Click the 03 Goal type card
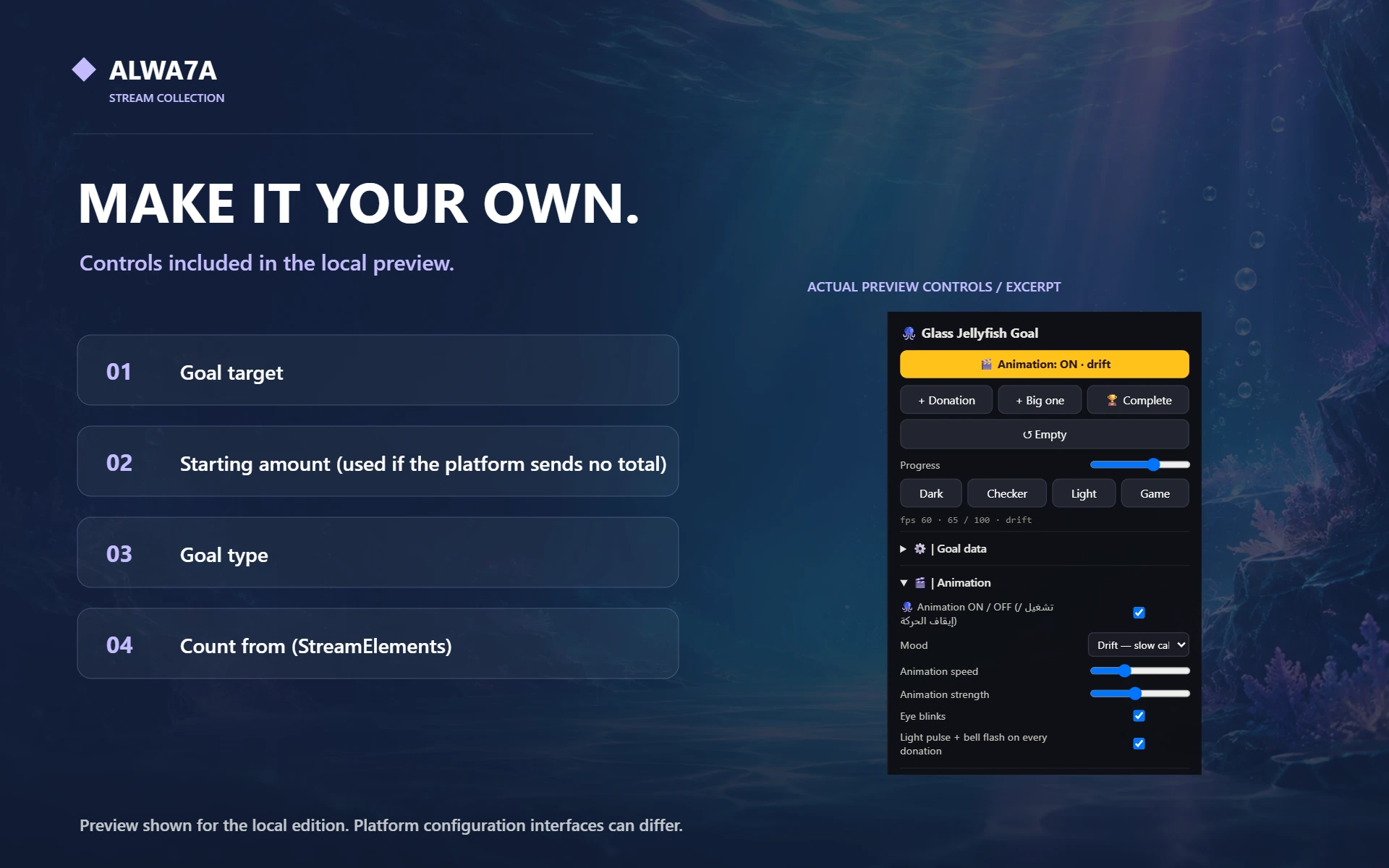This screenshot has height=868, width=1389. pyautogui.click(x=378, y=553)
